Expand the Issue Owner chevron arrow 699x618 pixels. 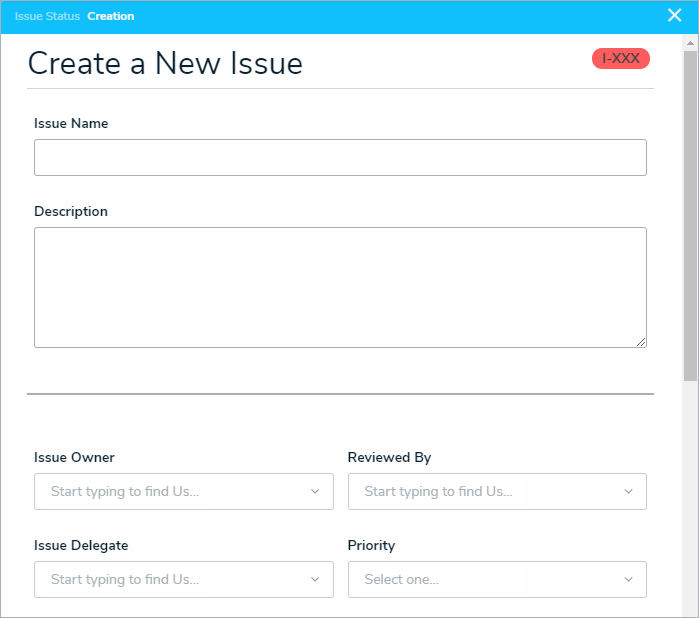pos(315,492)
